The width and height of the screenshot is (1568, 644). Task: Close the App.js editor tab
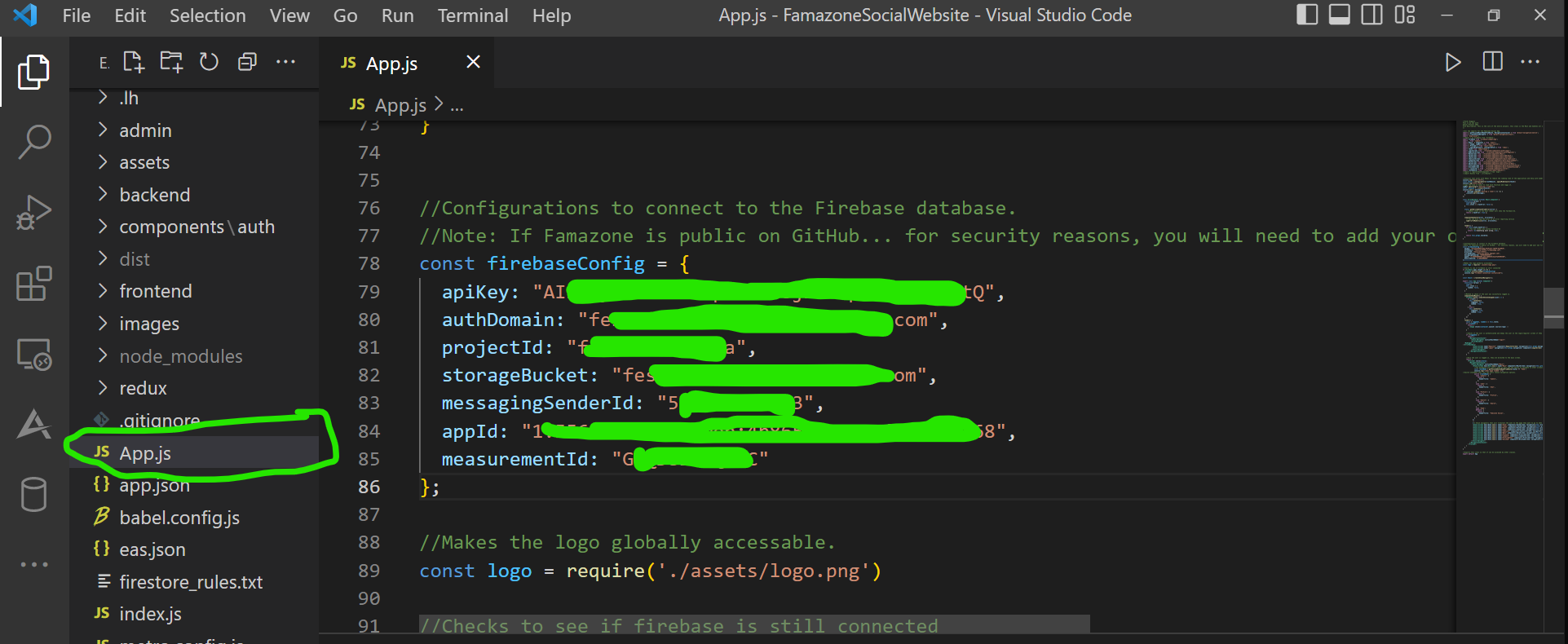tap(473, 62)
